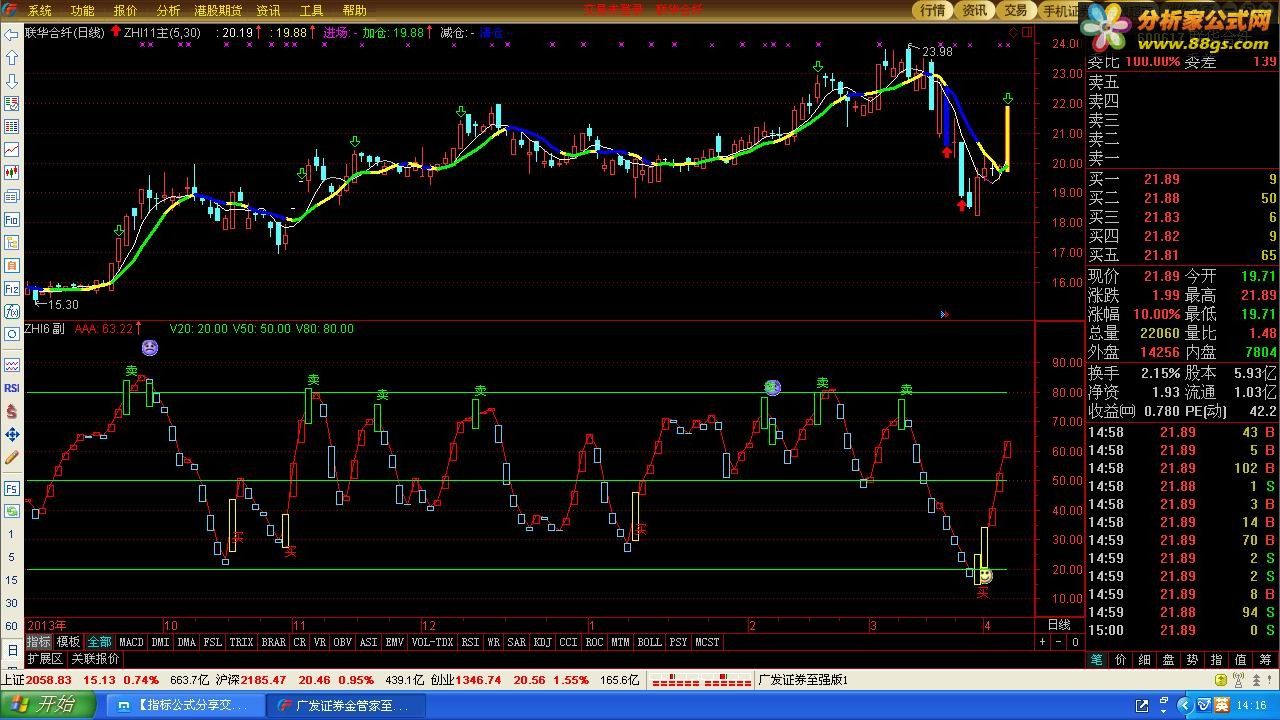Open the 功能 menu
The height and width of the screenshot is (720, 1280).
click(x=82, y=10)
